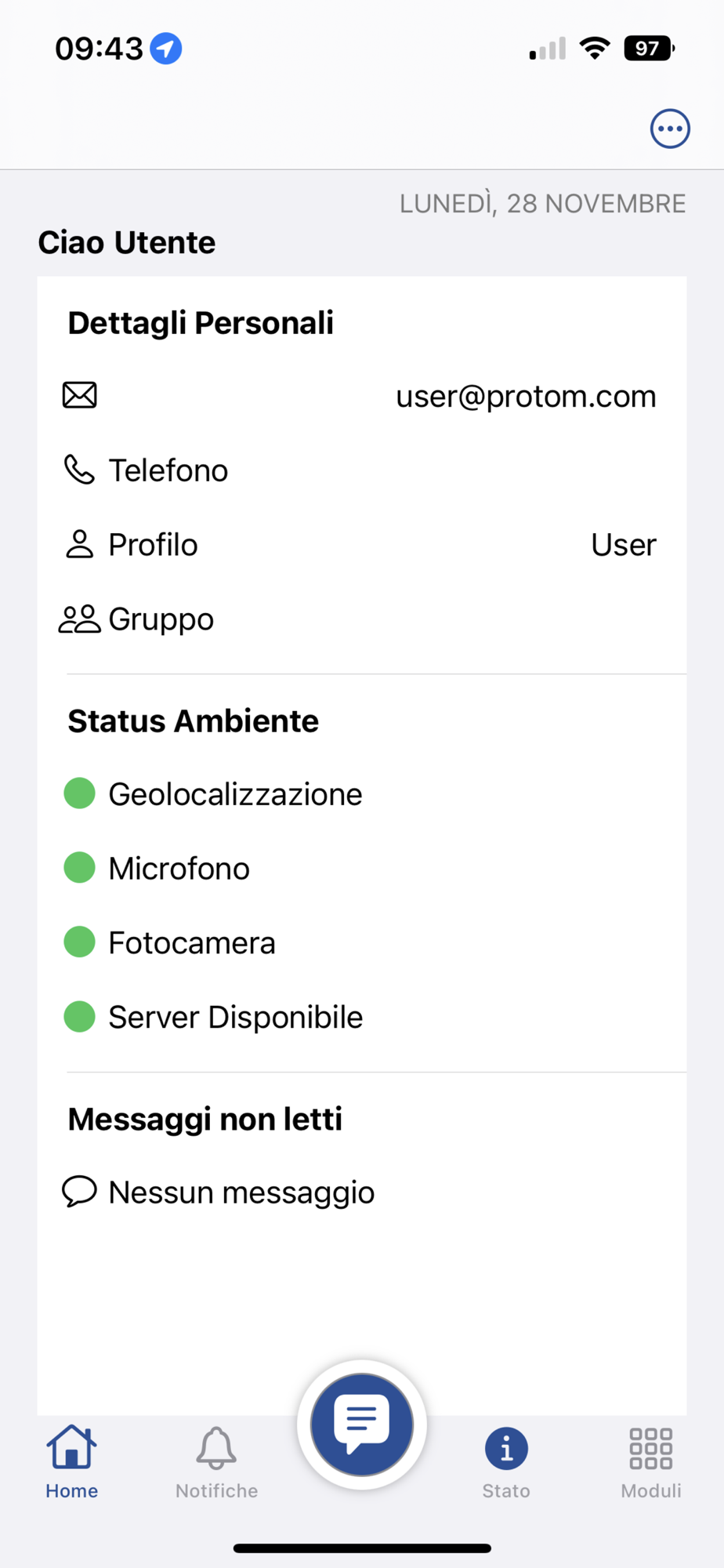Tap the two-person Gruppo icon
This screenshot has width=724, height=1568.
[x=79, y=619]
